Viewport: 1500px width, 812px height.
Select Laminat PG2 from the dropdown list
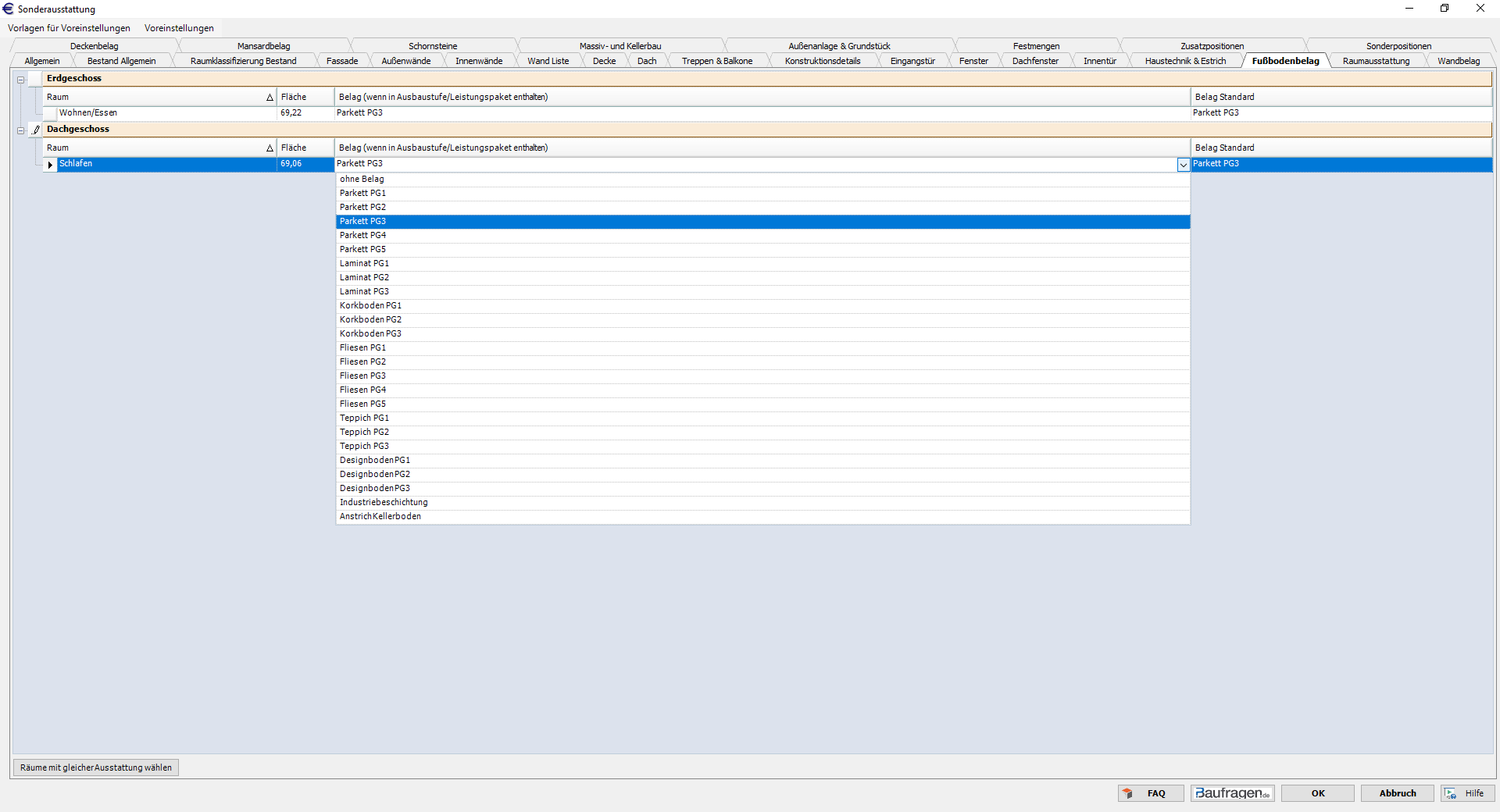click(x=364, y=278)
